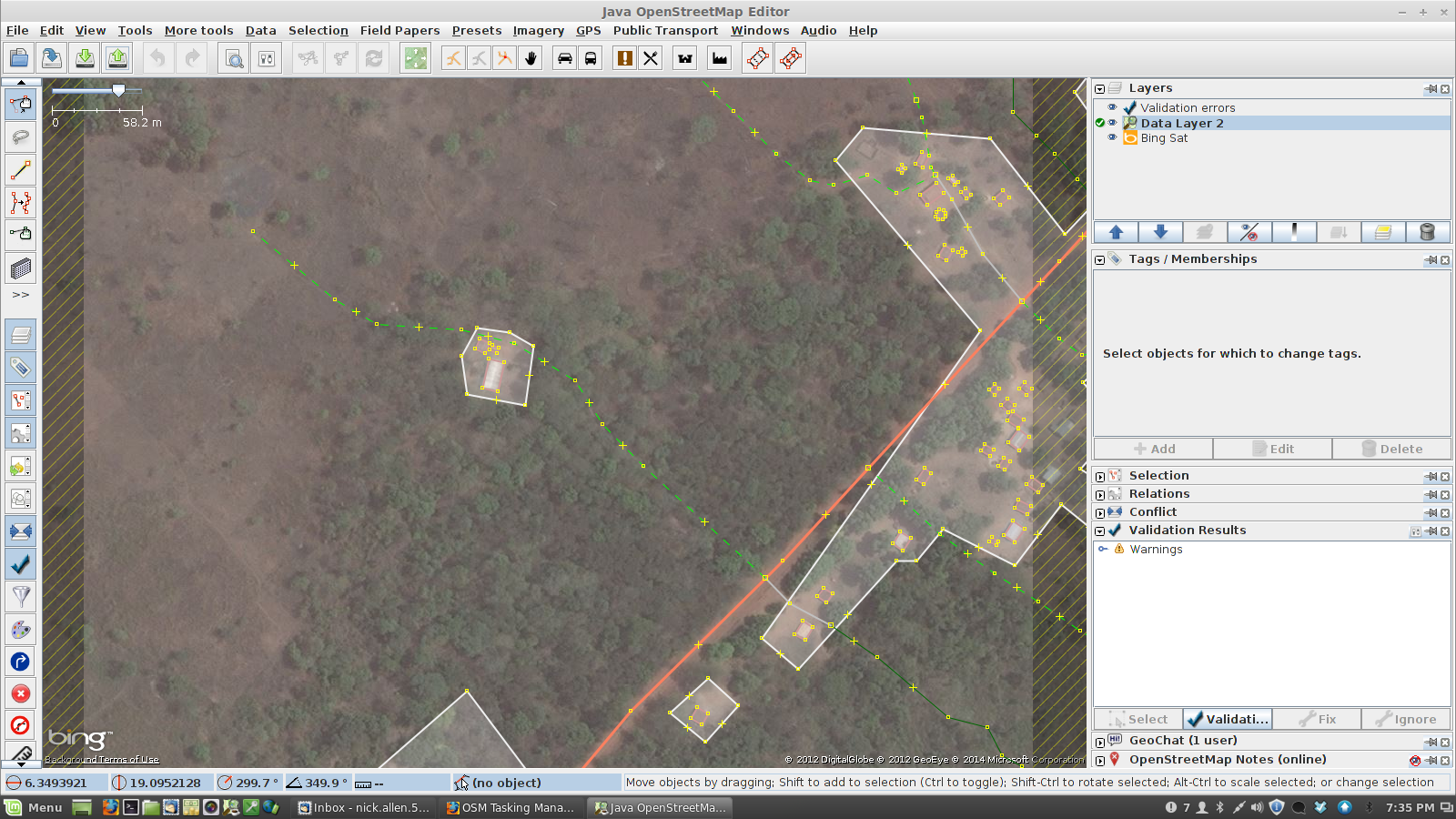Toggle the Filter panel sidebar button
This screenshot has width=1456, height=819.
click(x=21, y=597)
